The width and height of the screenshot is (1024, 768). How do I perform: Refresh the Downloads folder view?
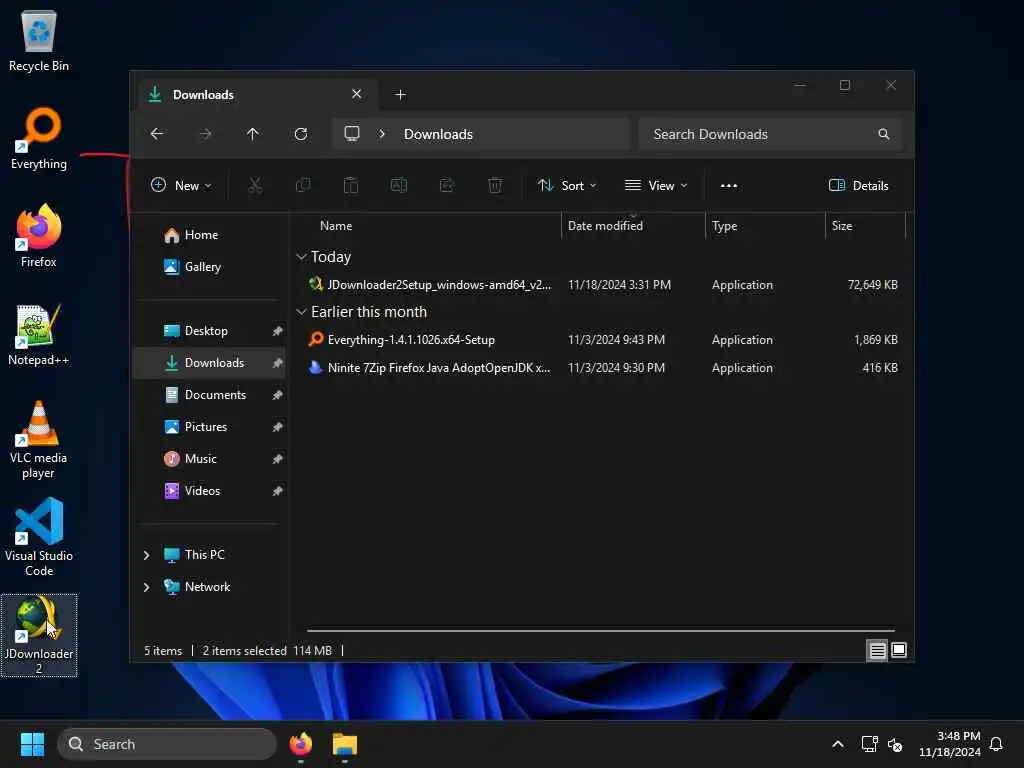(x=301, y=134)
